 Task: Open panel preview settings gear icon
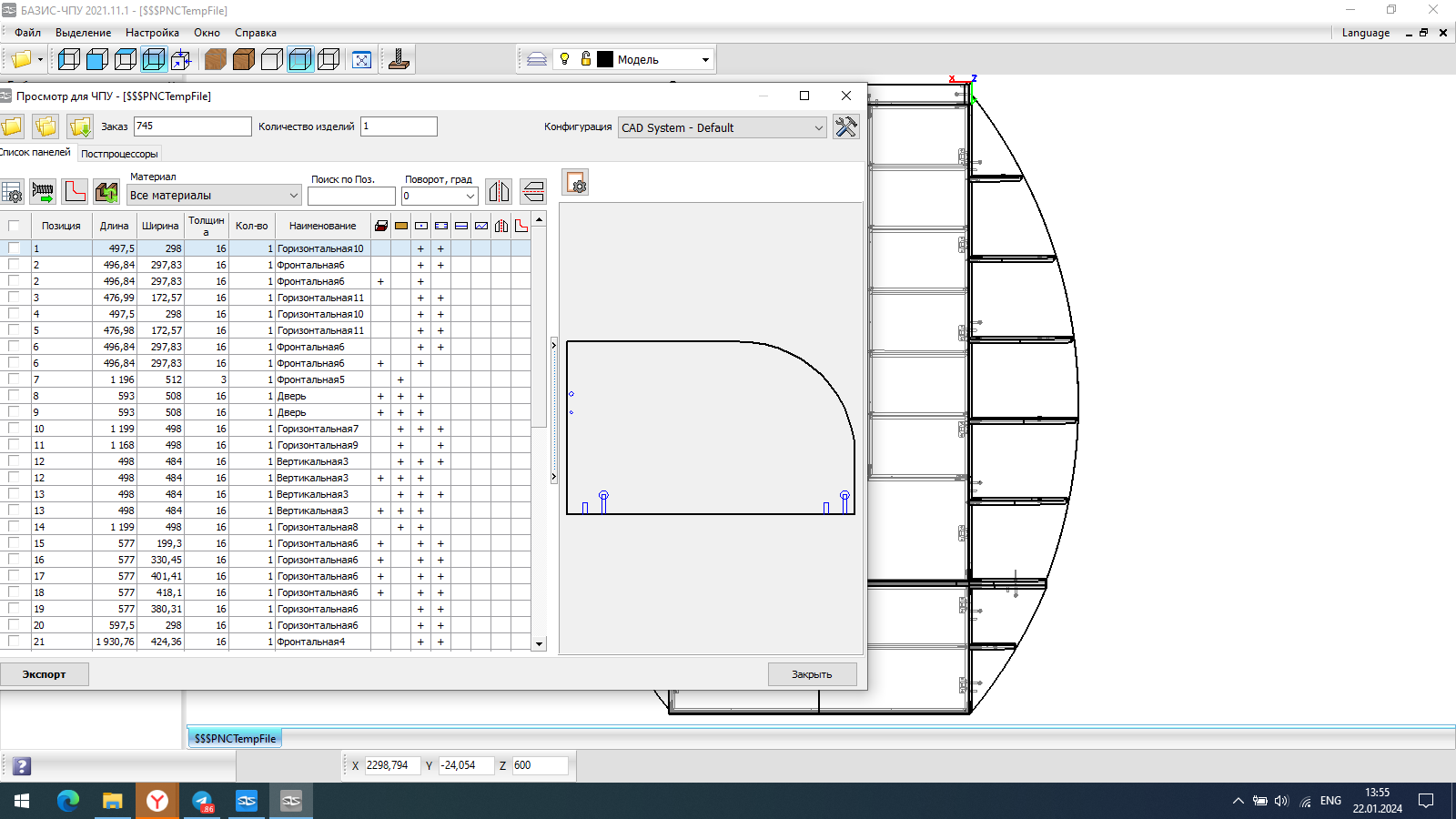coord(575,183)
